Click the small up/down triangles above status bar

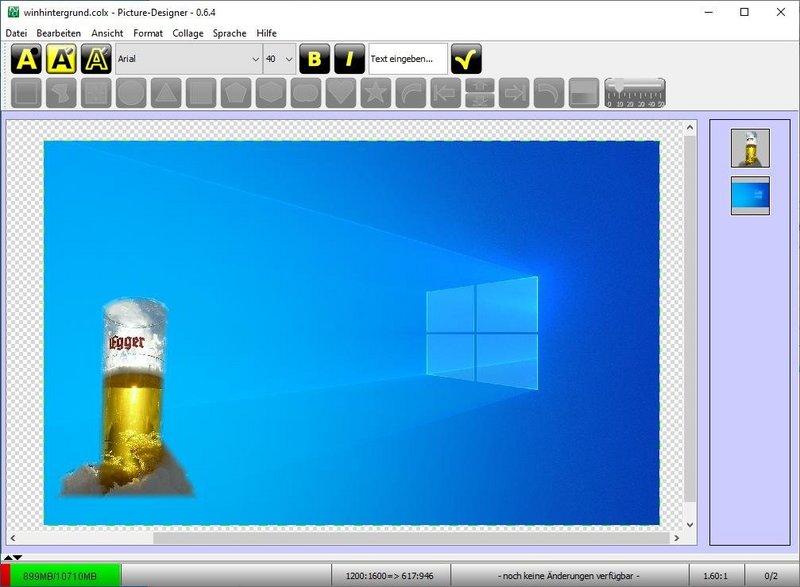coord(13,557)
